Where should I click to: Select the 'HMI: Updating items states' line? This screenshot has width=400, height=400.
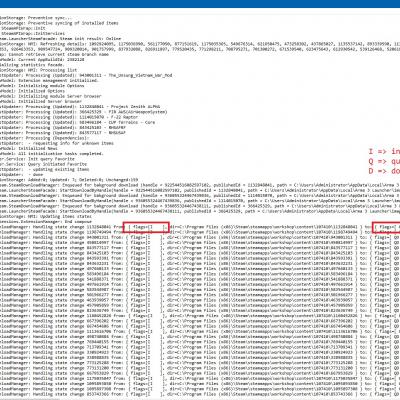pyautogui.click(x=46, y=216)
